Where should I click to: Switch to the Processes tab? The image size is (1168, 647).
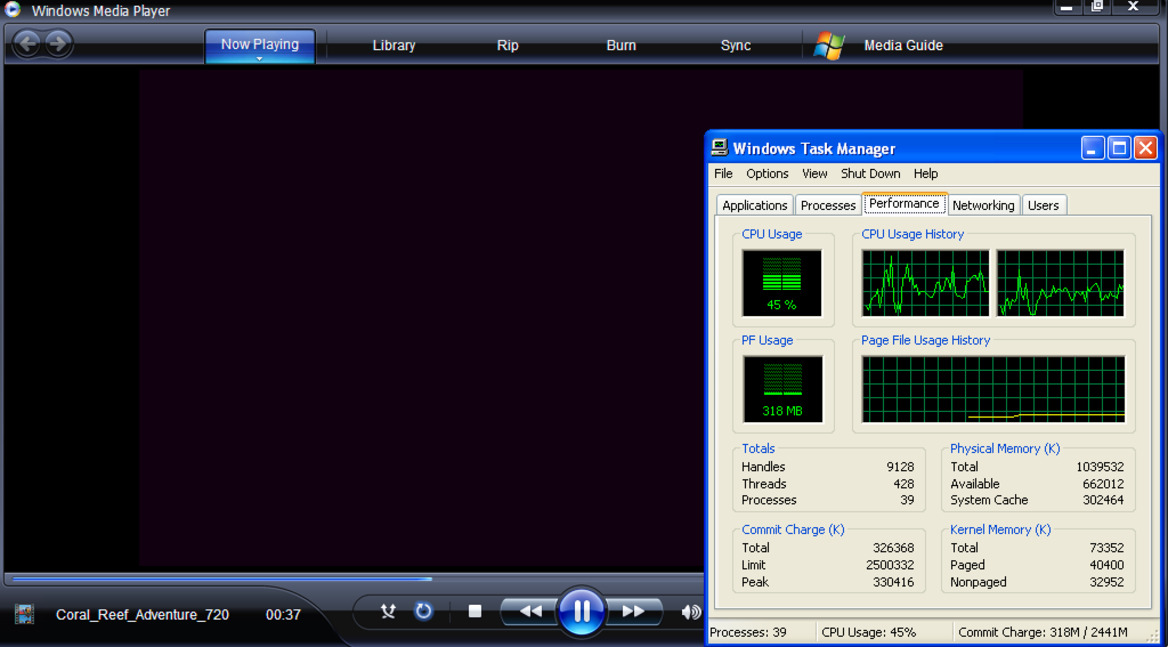828,205
